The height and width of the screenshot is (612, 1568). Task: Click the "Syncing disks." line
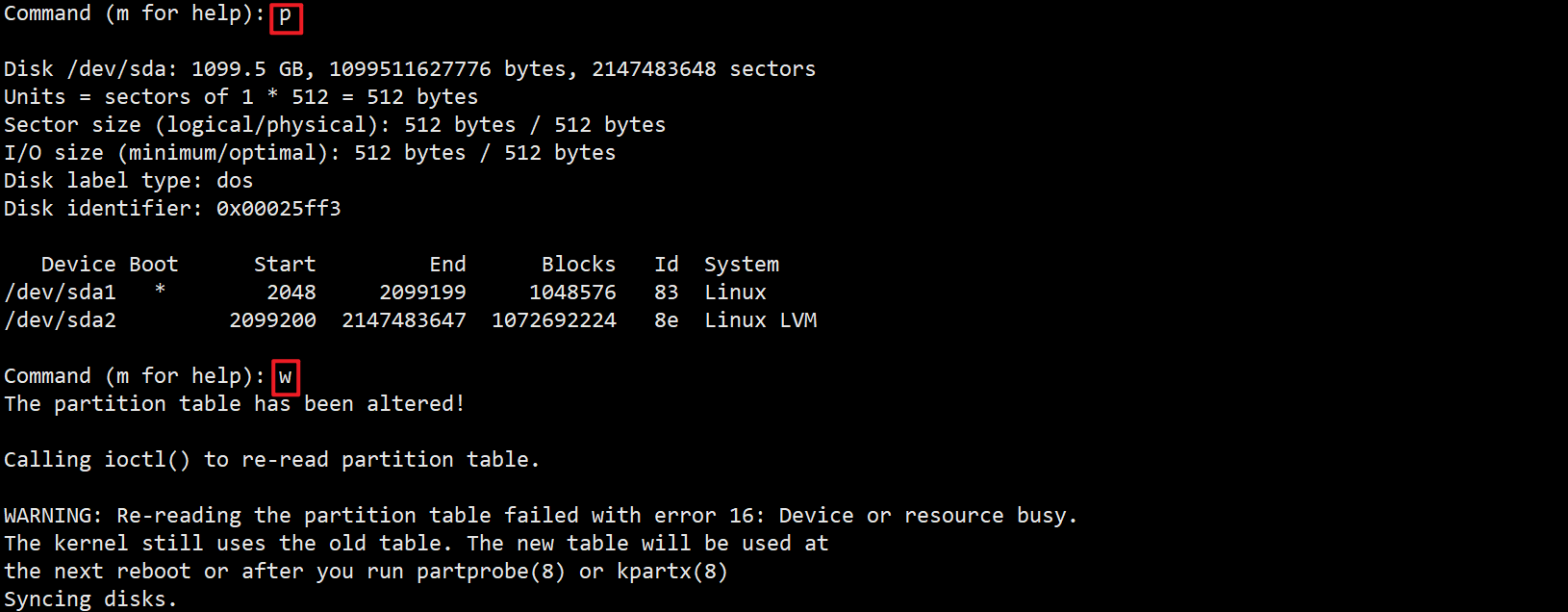(90, 599)
